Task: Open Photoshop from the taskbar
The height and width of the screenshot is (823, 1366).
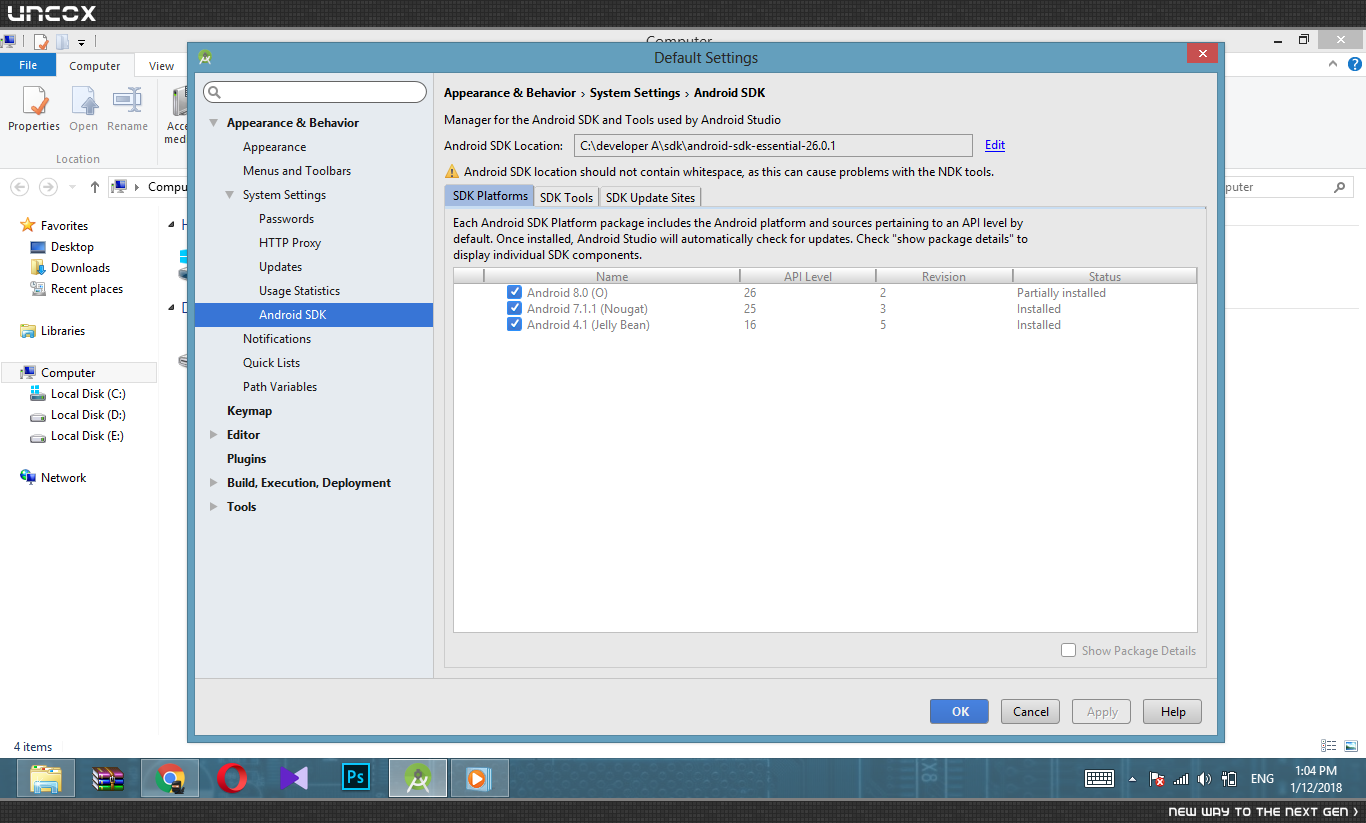Action: tap(356, 778)
